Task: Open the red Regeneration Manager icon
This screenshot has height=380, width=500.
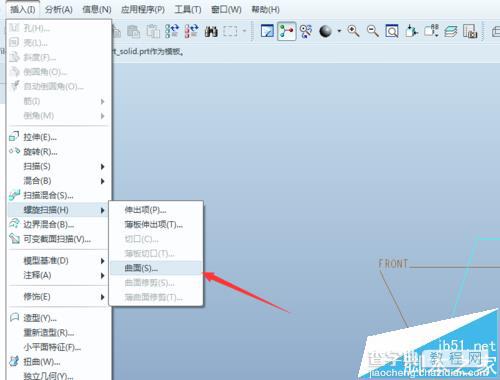Action: (192, 31)
